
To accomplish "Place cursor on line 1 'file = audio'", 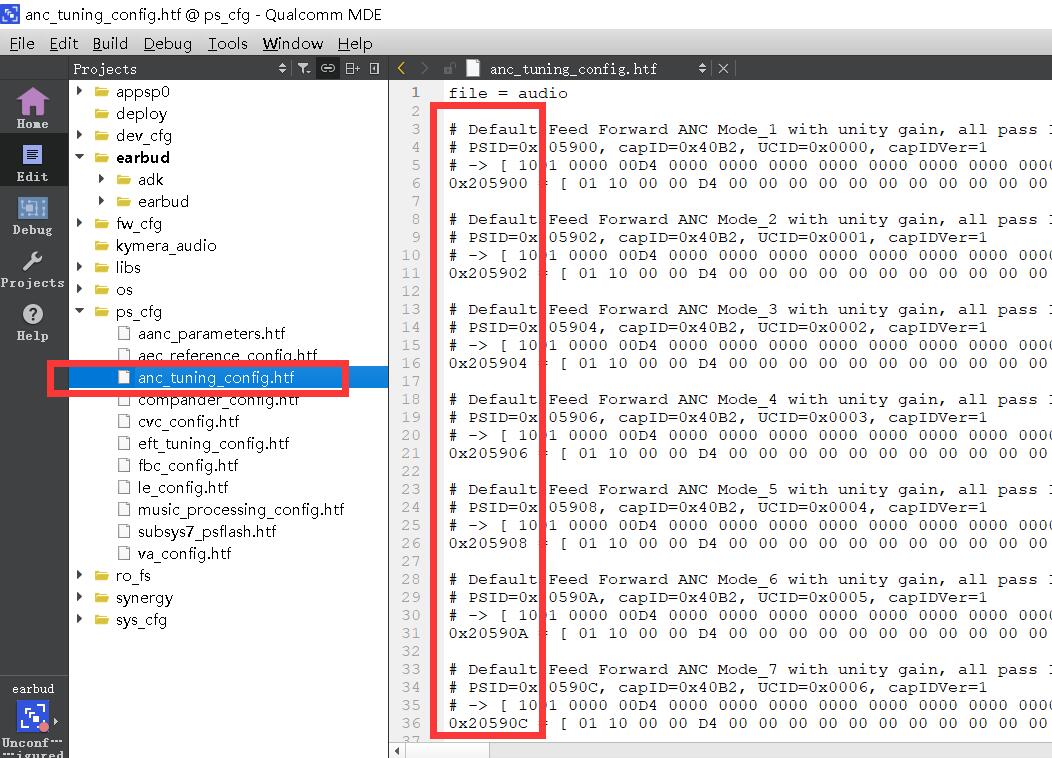I will (508, 93).
